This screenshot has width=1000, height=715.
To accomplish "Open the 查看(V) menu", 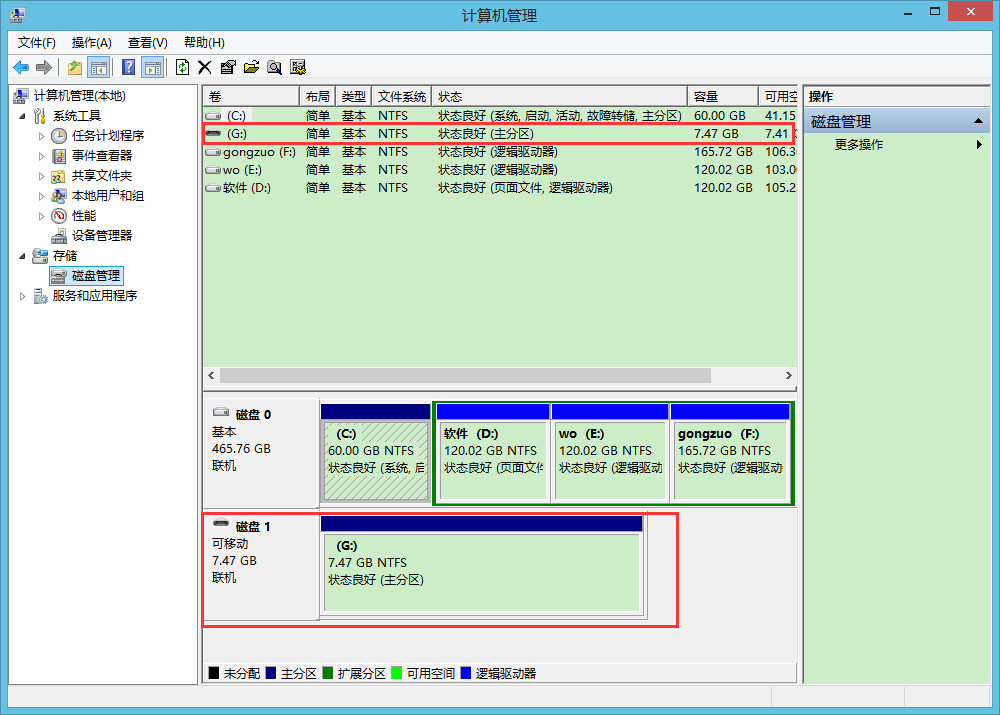I will [x=147, y=42].
